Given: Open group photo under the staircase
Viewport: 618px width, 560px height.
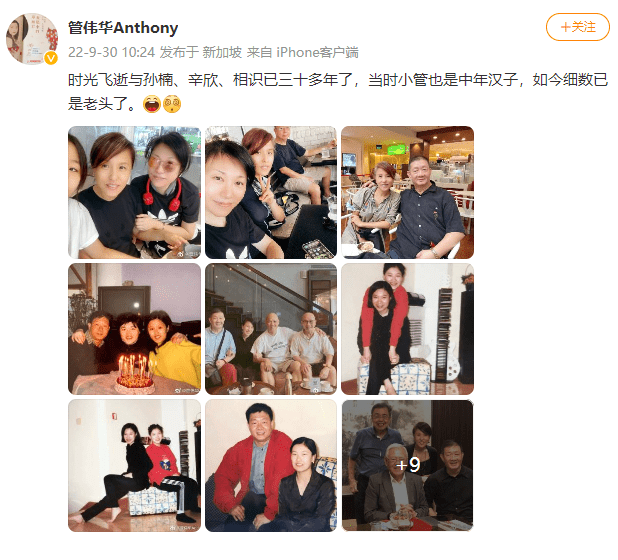Looking at the screenshot, I should 271,329.
